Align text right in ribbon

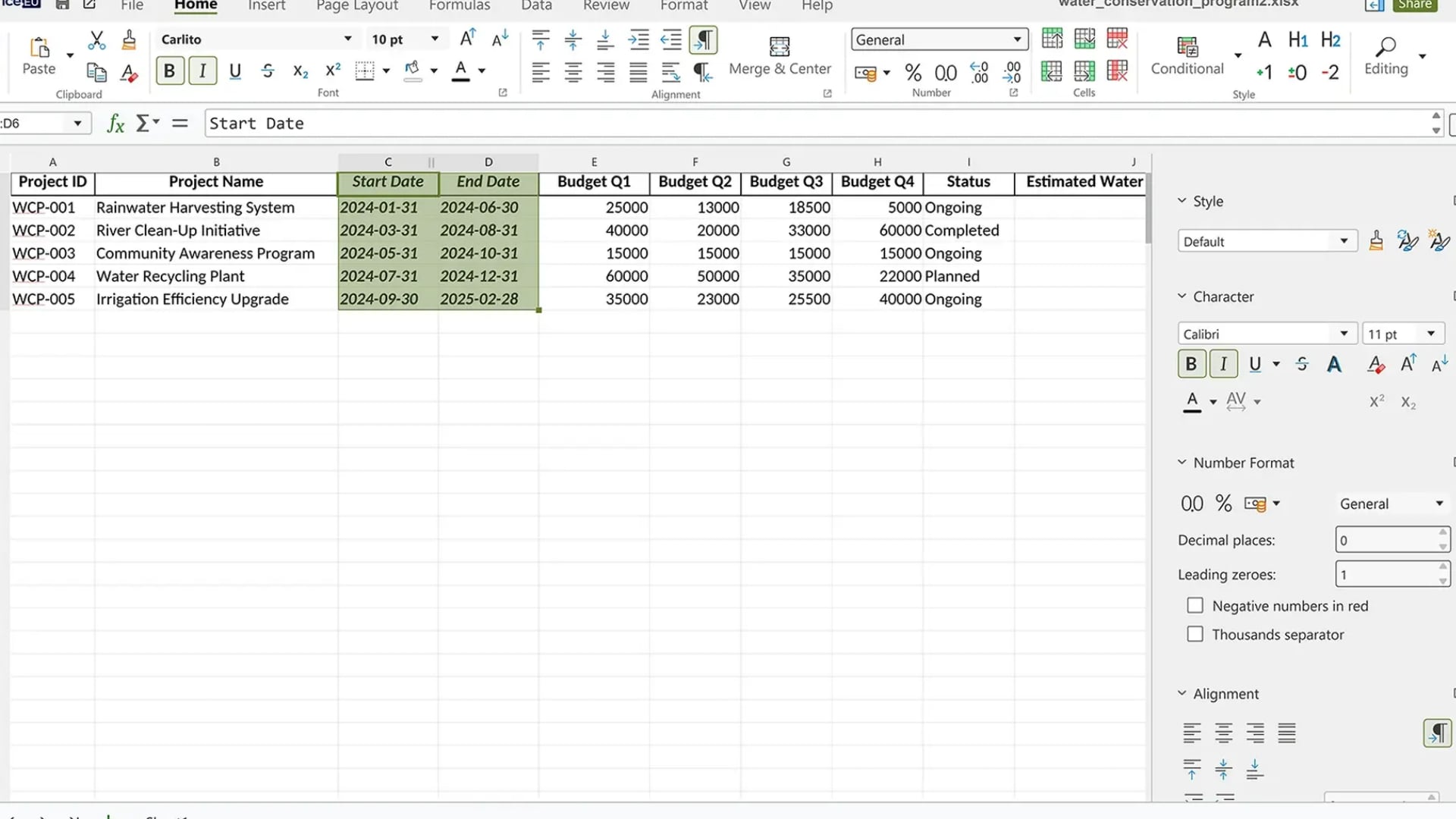pyautogui.click(x=605, y=73)
